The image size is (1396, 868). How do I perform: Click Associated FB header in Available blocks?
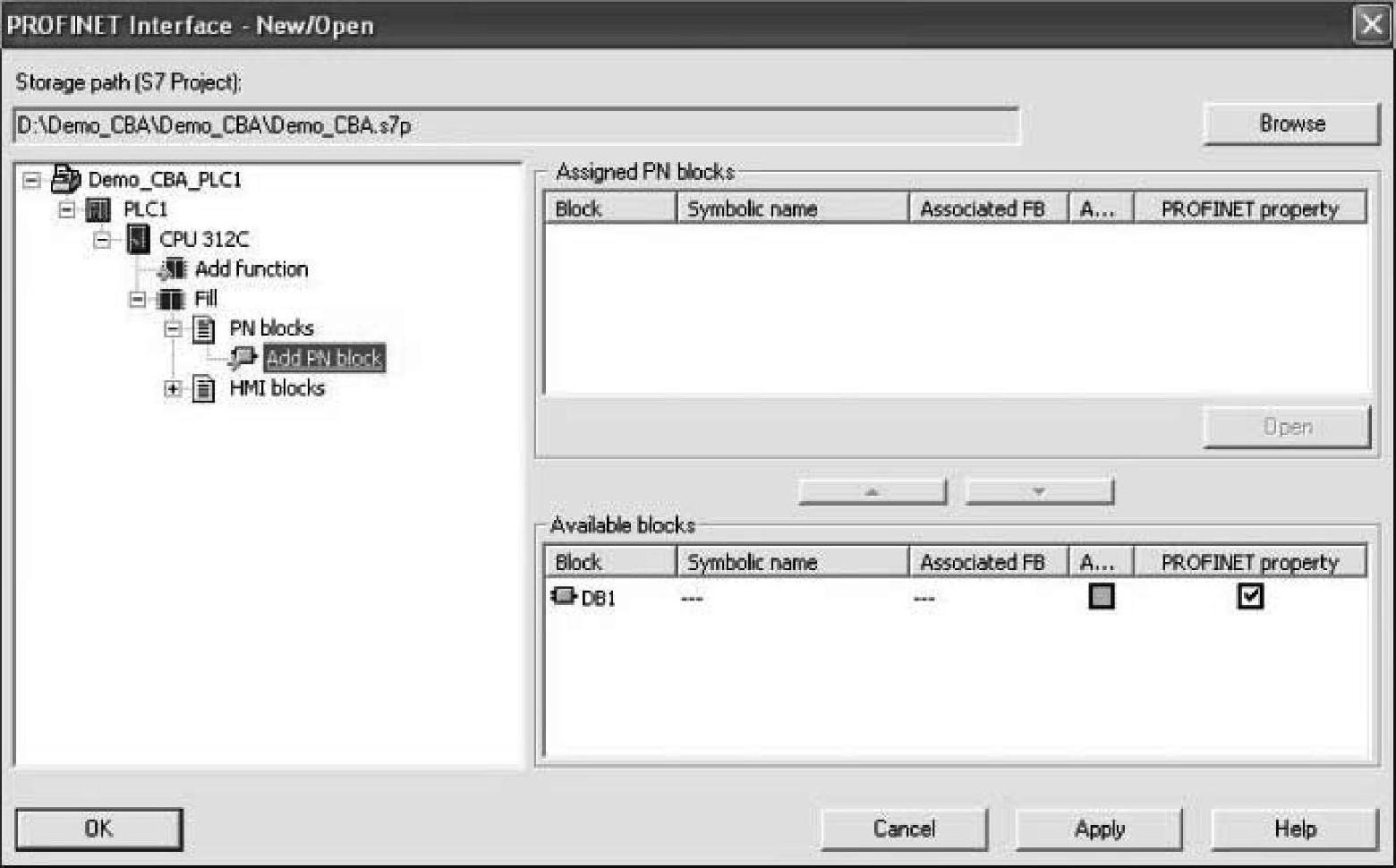coord(989,562)
